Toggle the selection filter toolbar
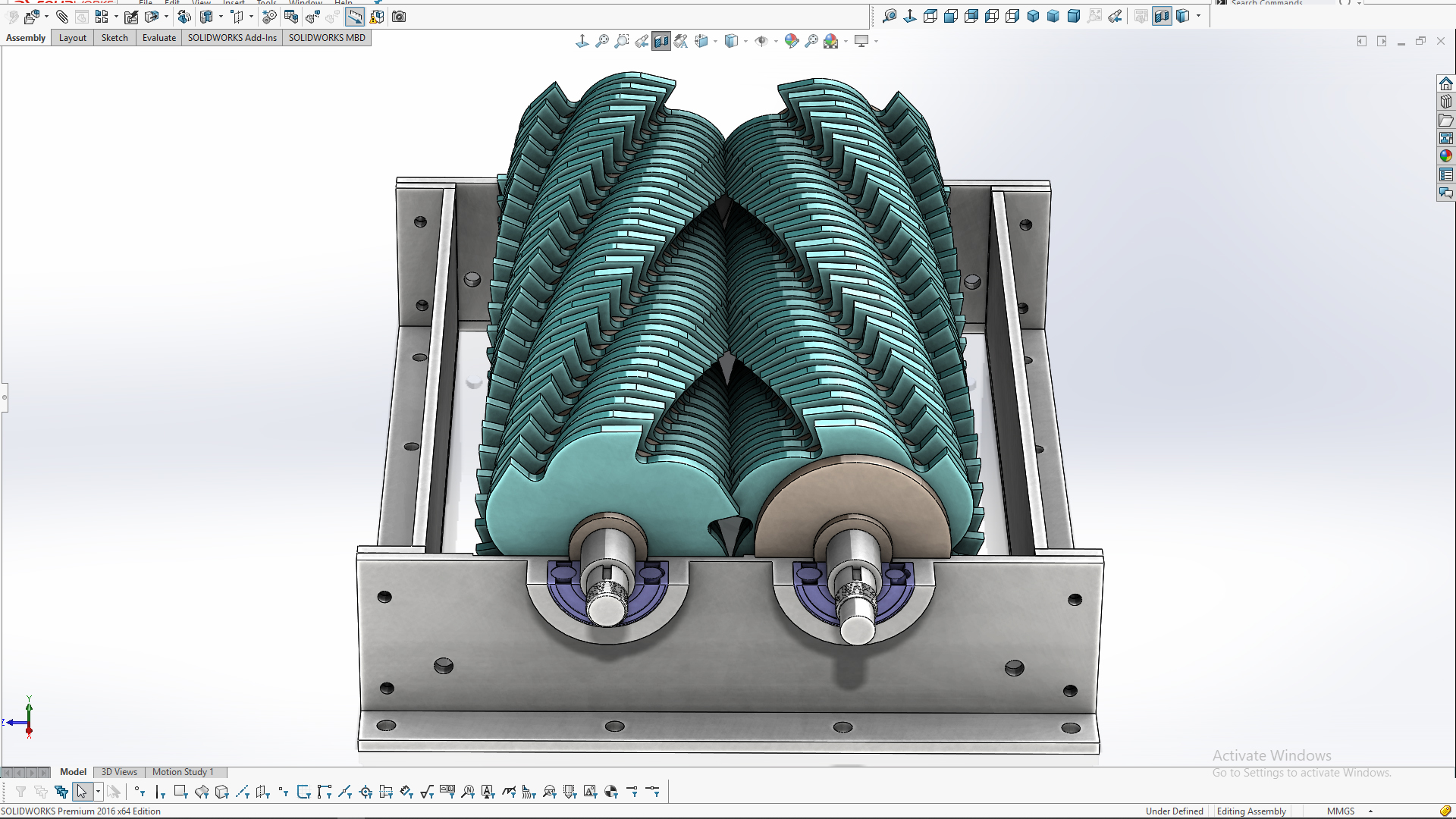 [20, 792]
